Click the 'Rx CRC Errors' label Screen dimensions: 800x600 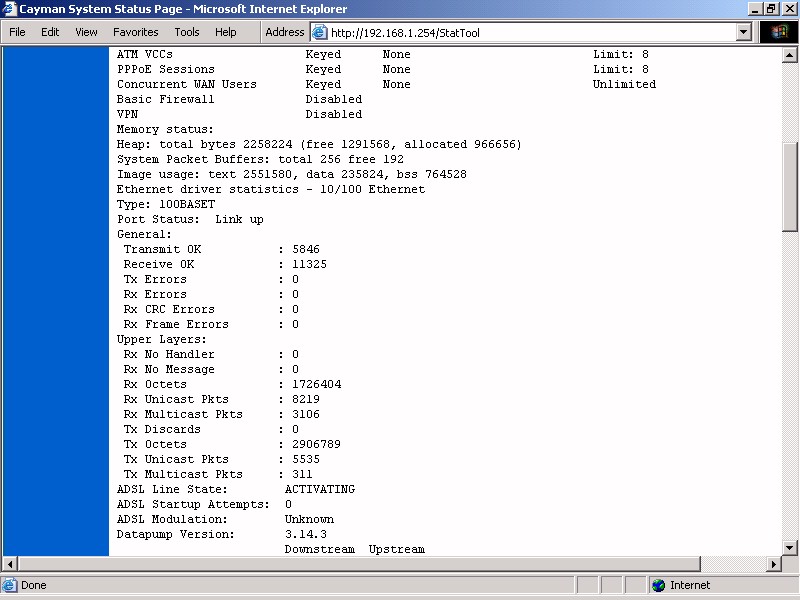(169, 309)
